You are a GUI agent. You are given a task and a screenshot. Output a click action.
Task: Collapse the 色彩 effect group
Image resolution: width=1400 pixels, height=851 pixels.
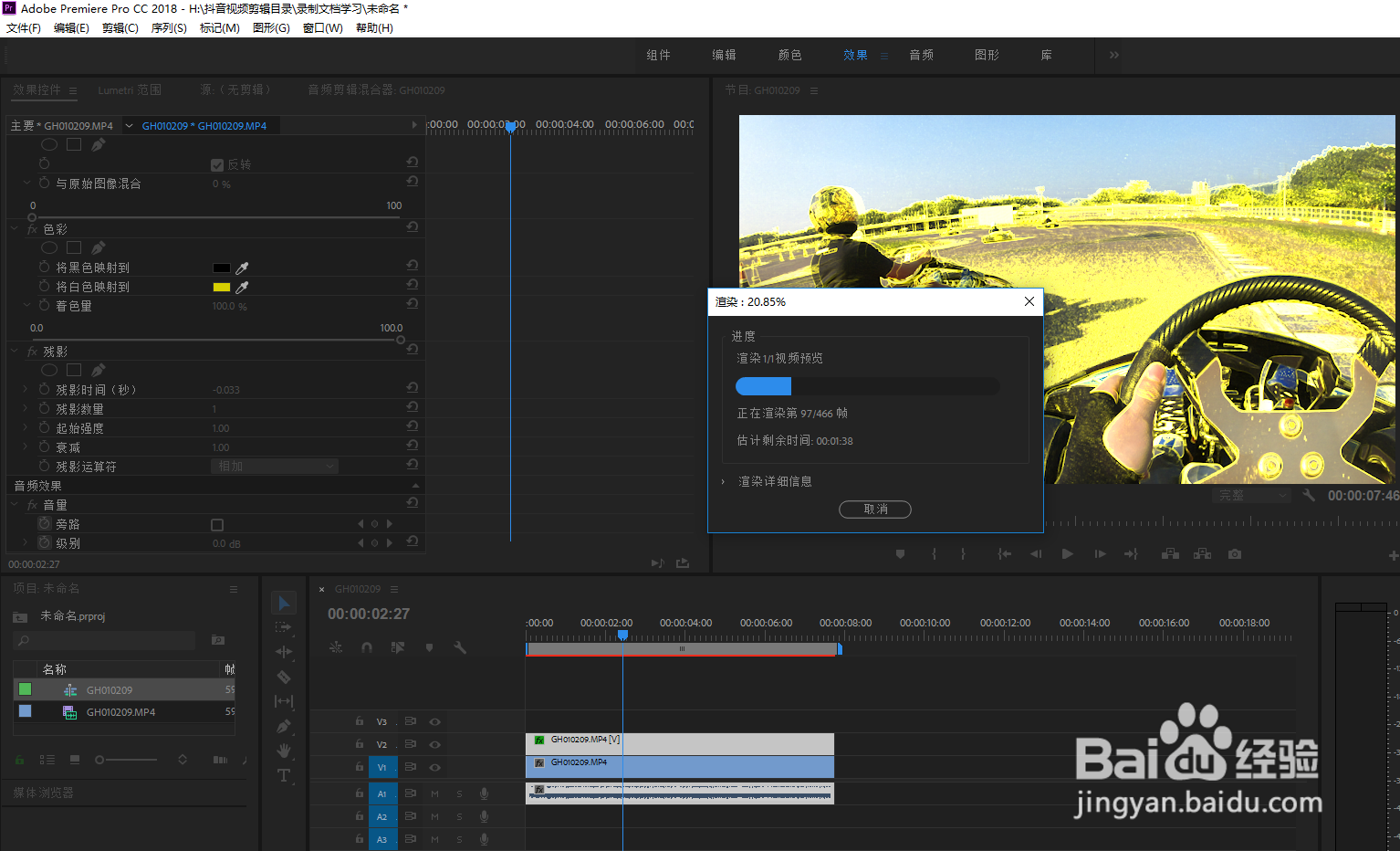[15, 228]
